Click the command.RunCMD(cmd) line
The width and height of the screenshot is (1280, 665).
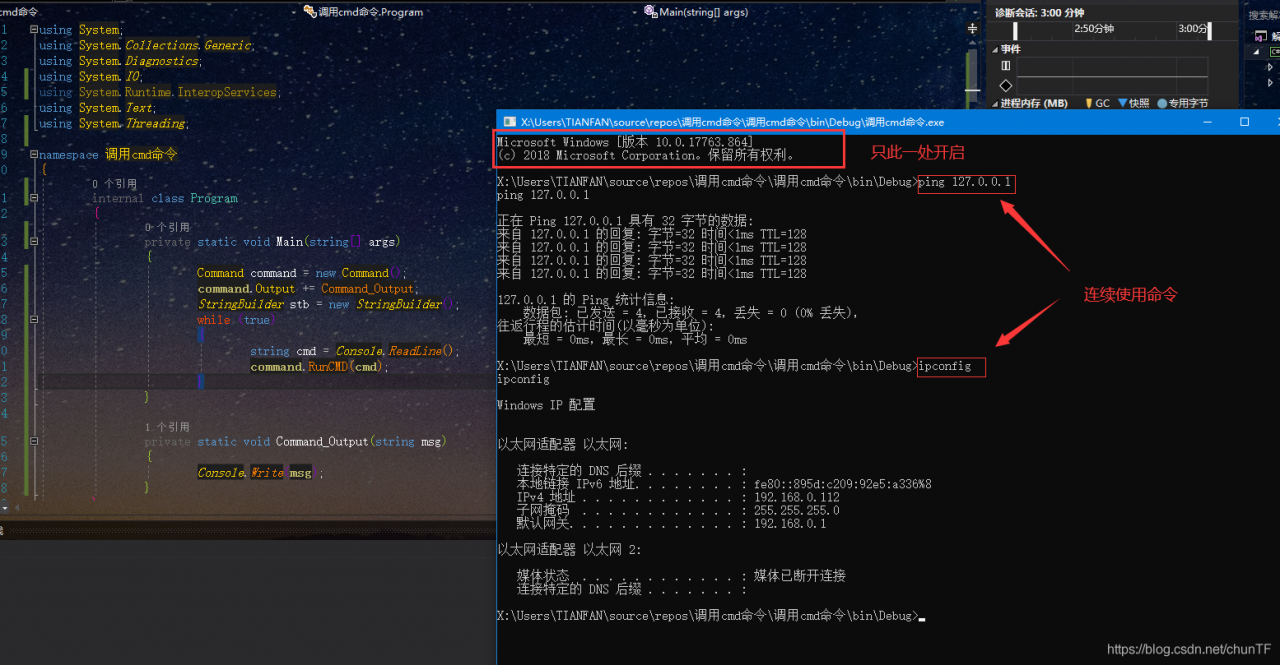tap(319, 367)
